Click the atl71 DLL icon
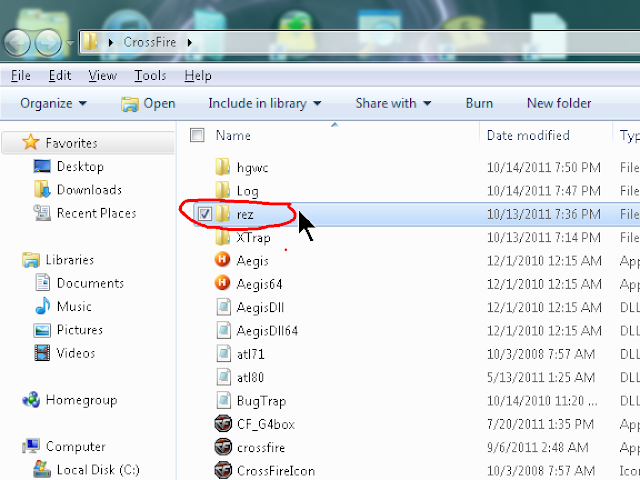640x480 pixels. 223,353
